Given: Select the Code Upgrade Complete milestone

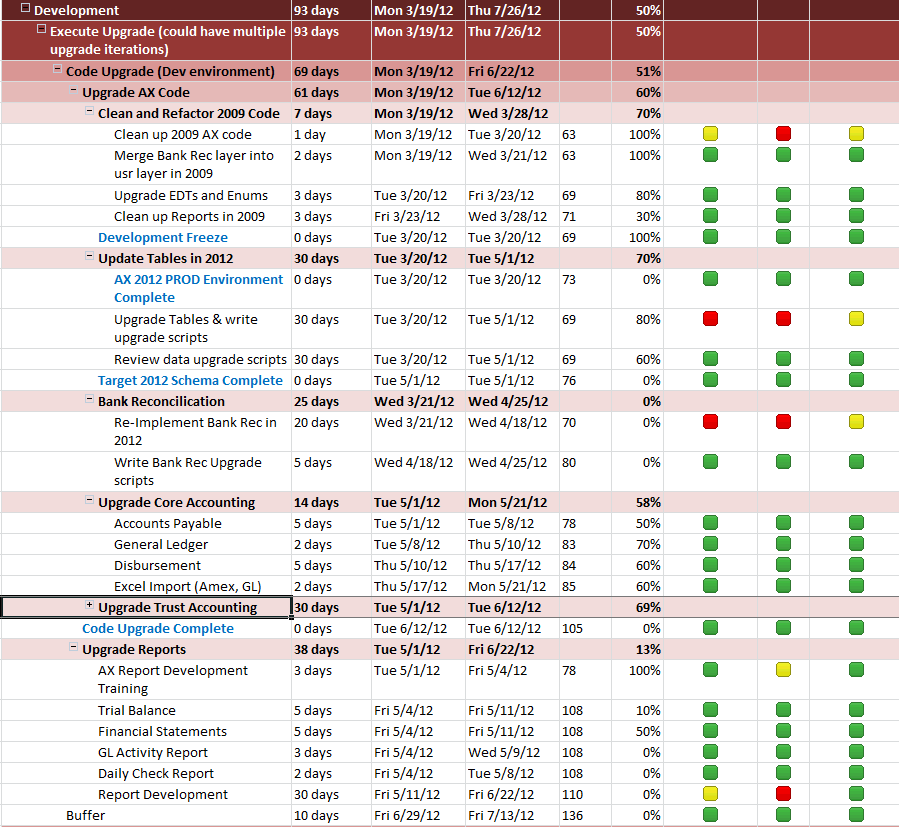Looking at the screenshot, I should pyautogui.click(x=158, y=629).
